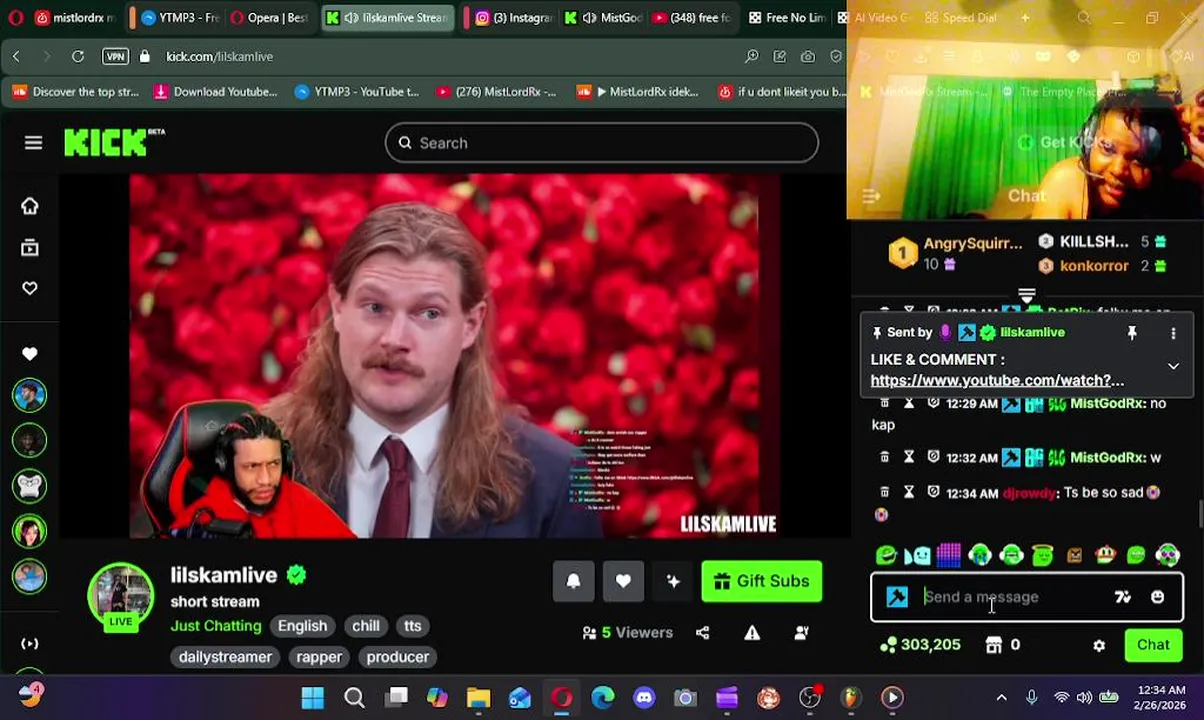Open the emoji picker smiley
Screen dimensions: 1204x720
coord(1157,597)
